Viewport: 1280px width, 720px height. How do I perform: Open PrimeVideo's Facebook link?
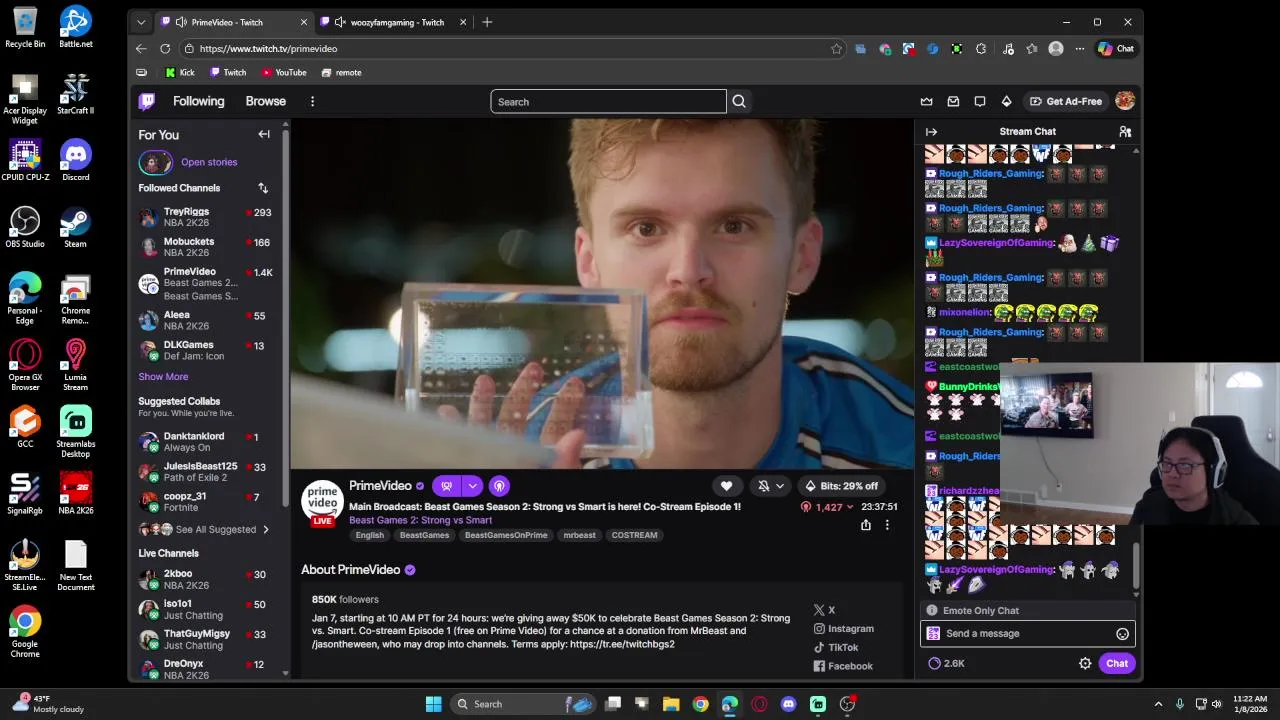843,666
